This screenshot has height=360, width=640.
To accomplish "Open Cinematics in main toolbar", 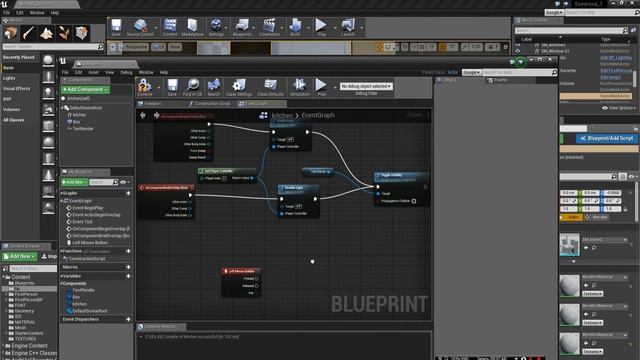I will pos(269,27).
